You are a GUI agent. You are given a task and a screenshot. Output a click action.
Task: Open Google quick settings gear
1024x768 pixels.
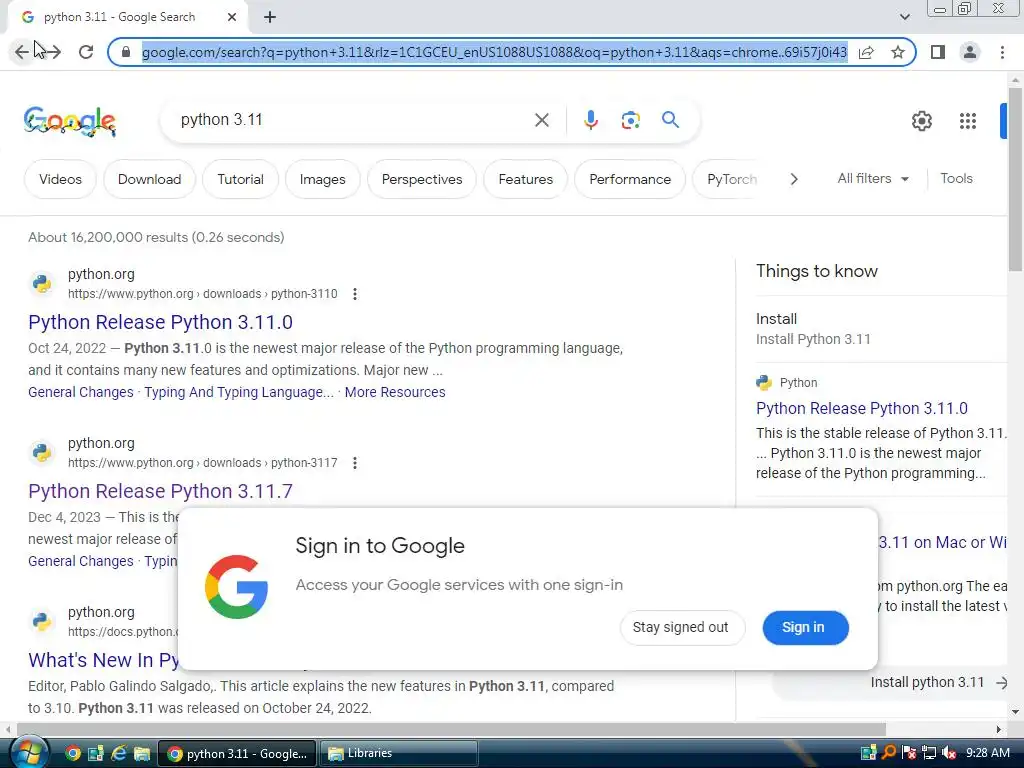coord(921,121)
